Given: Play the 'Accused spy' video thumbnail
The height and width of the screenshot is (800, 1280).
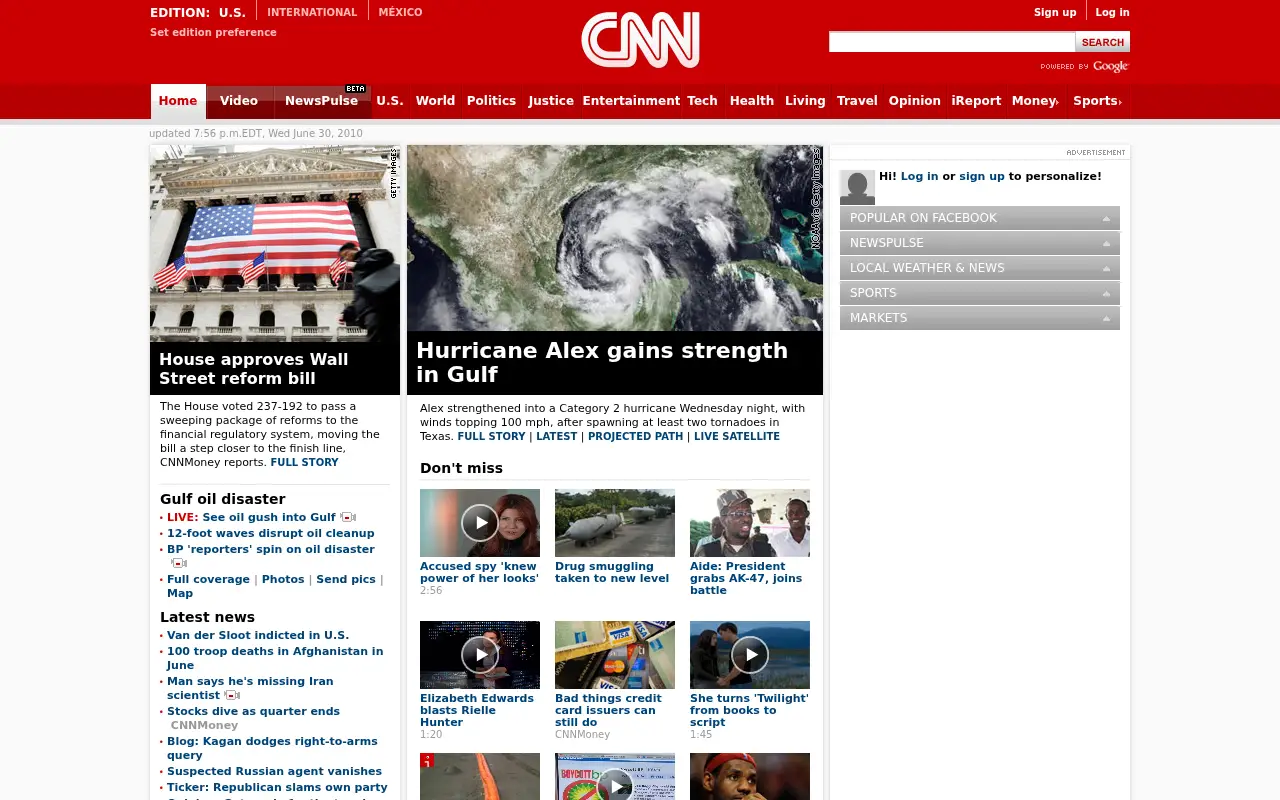Looking at the screenshot, I should (480, 523).
